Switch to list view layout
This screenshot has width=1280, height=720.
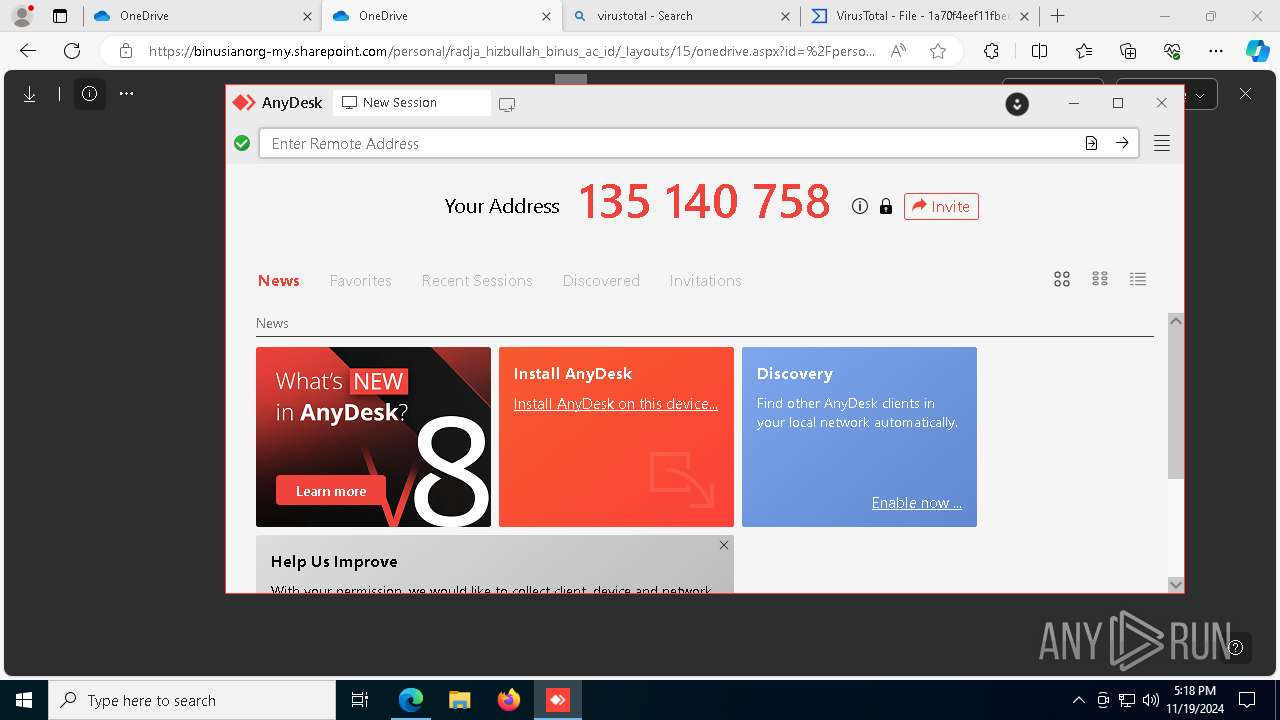click(x=1138, y=279)
